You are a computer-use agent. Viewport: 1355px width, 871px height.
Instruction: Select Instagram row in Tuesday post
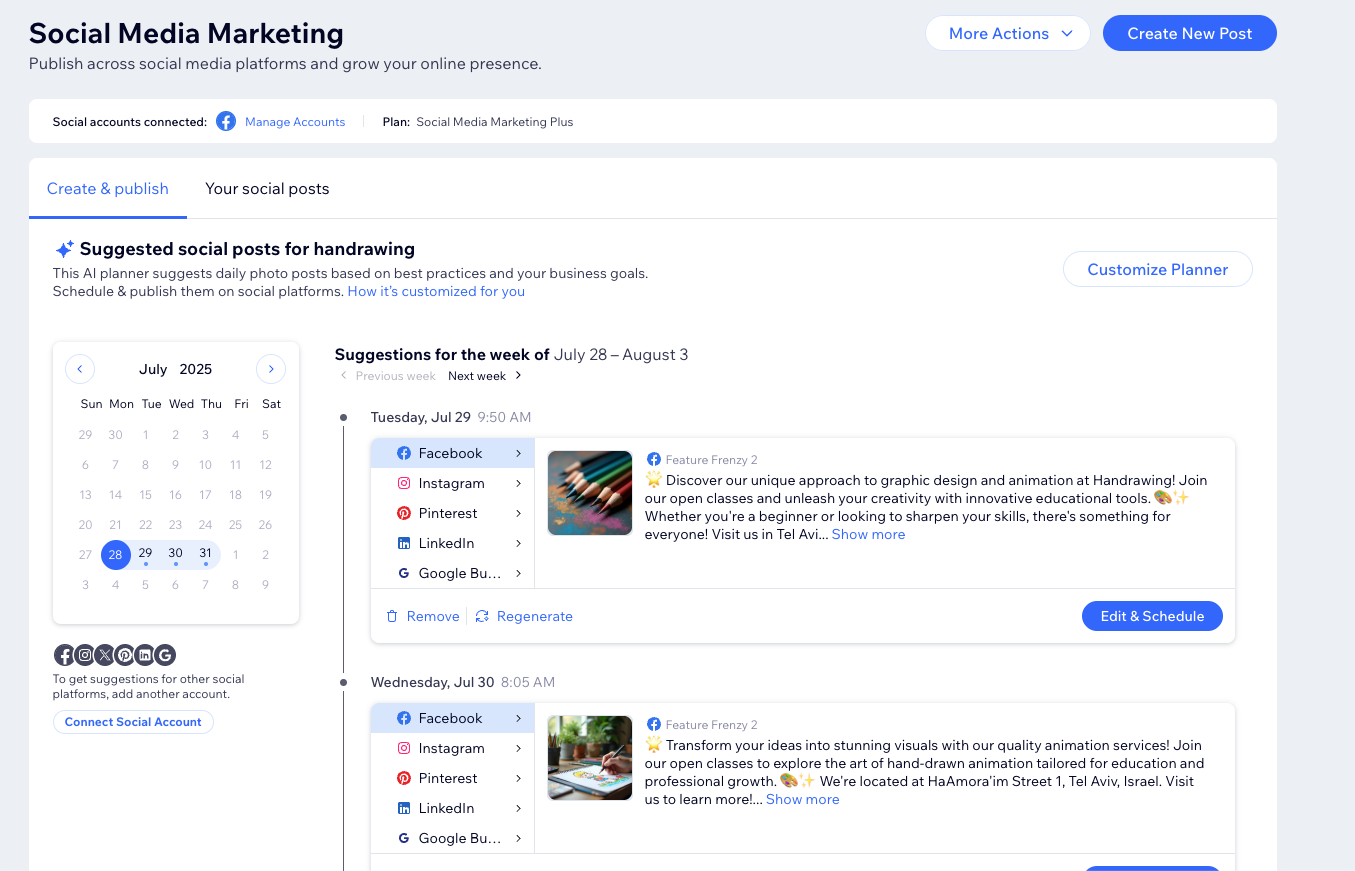[x=453, y=483]
